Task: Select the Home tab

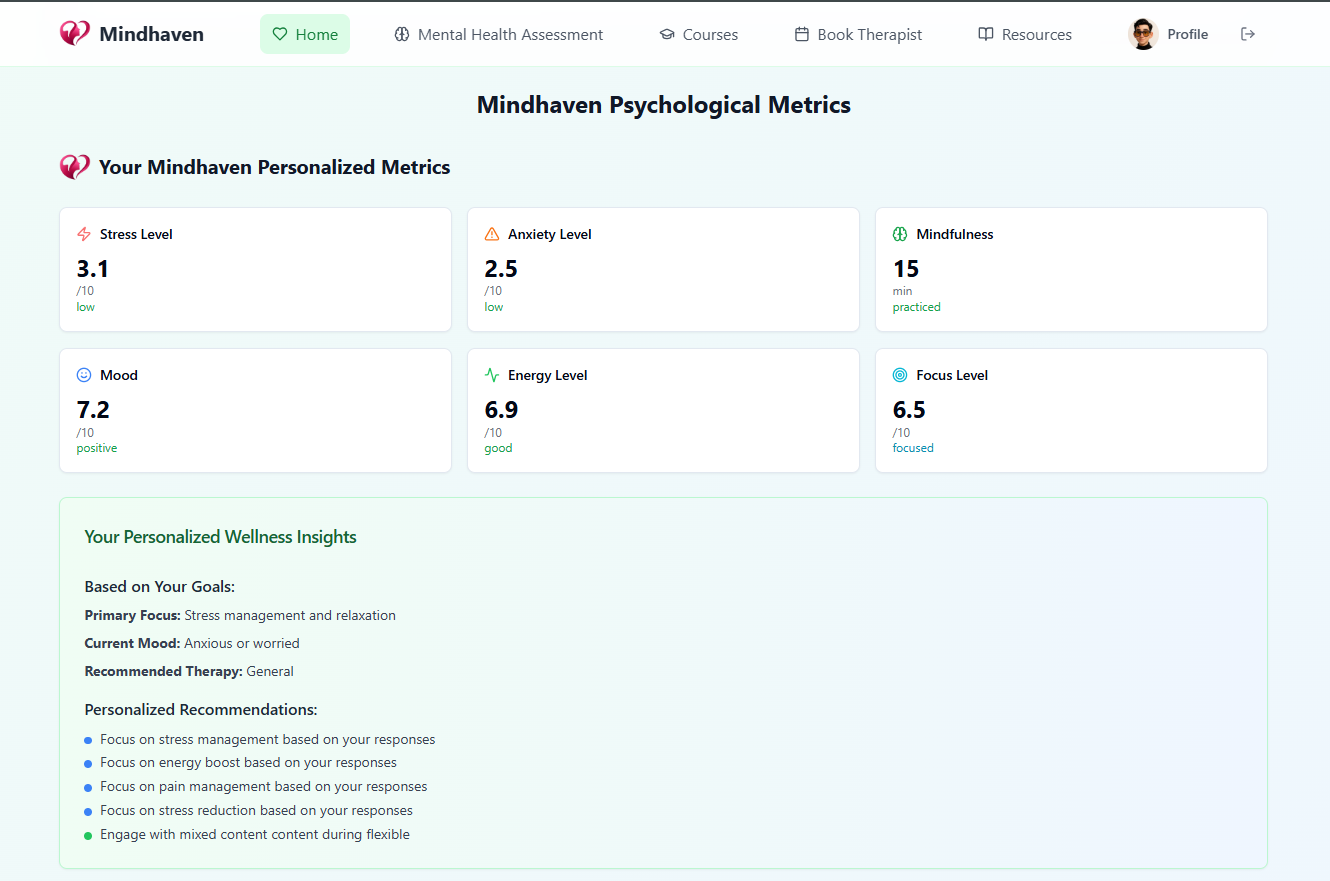Action: point(305,33)
